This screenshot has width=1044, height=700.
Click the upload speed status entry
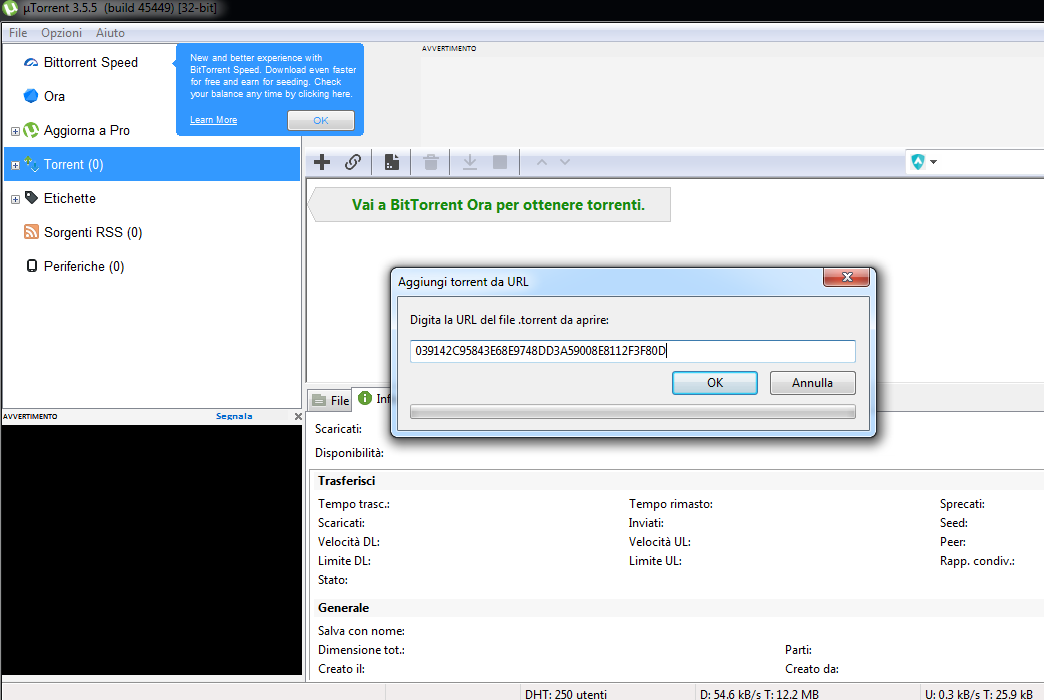[x=979, y=694]
